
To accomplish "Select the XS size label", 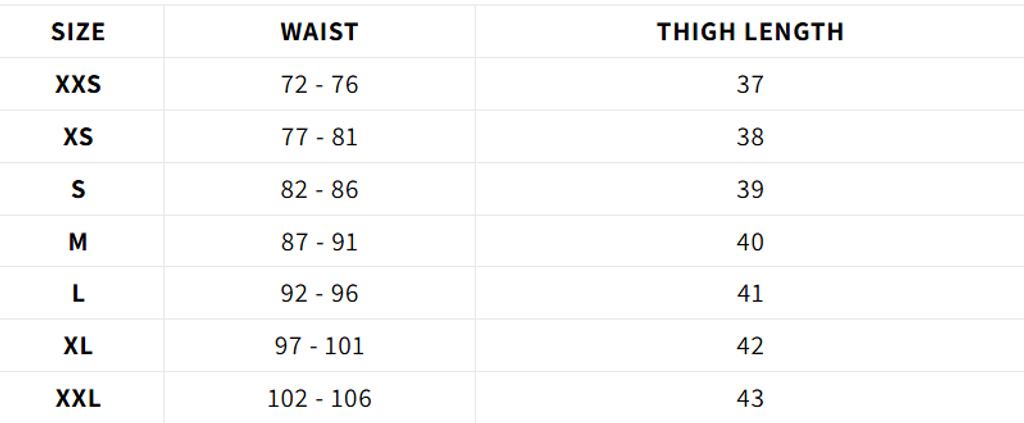I will [x=78, y=137].
